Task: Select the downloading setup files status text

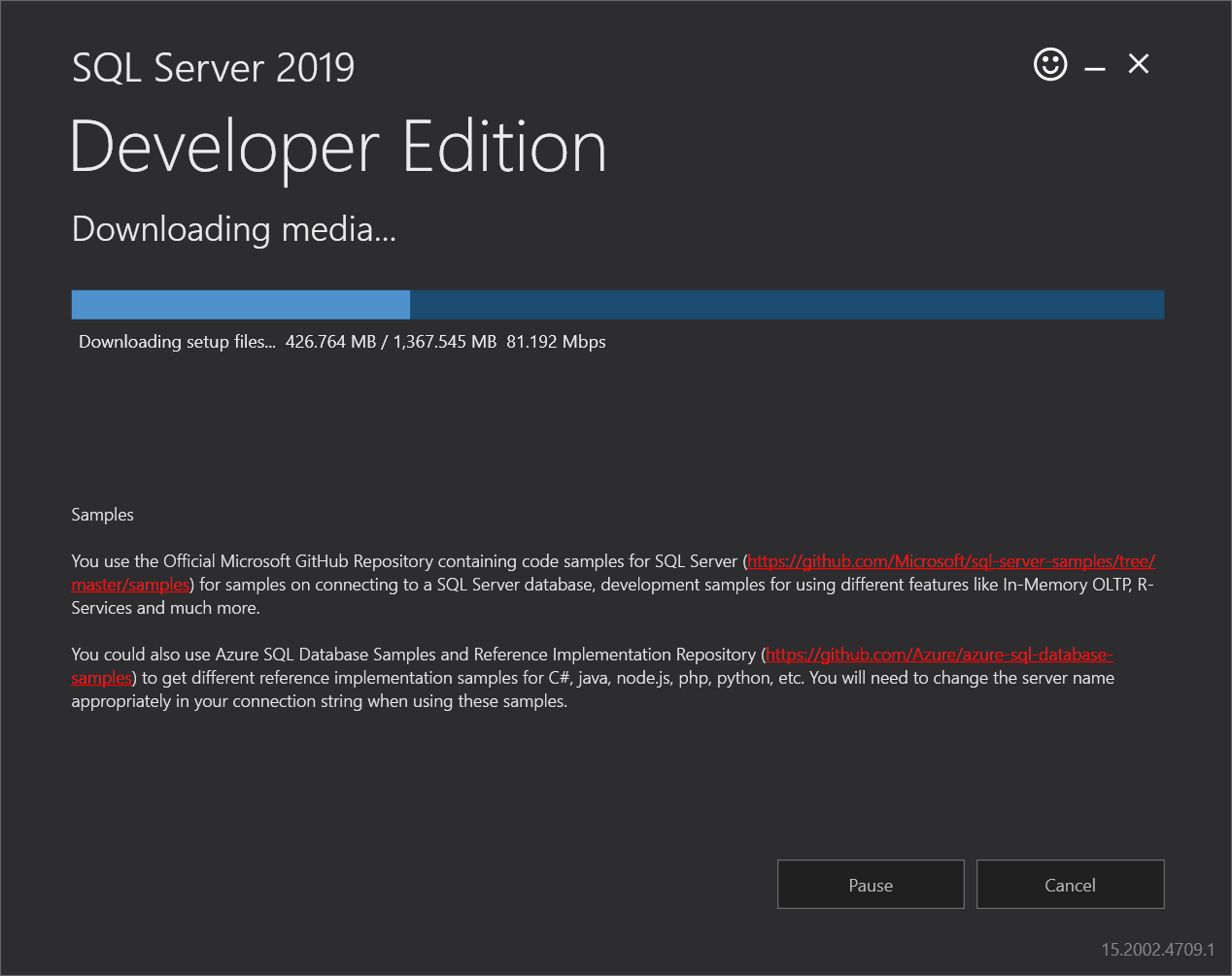Action: [177, 342]
